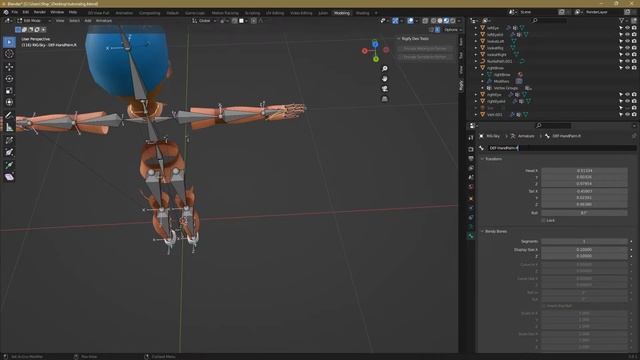Expand Vertex Groups under rightBrow
This screenshot has width=640, height=360.
click(x=482, y=88)
